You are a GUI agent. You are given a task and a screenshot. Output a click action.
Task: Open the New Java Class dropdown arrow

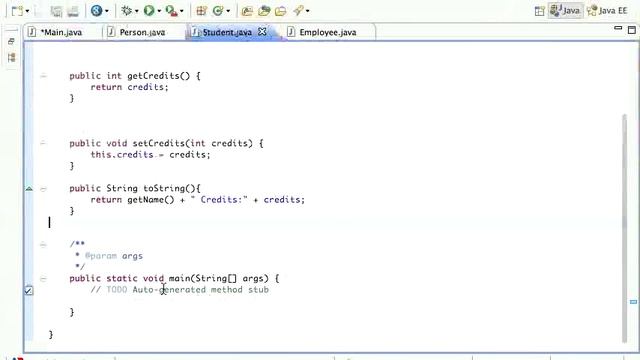[228, 11]
